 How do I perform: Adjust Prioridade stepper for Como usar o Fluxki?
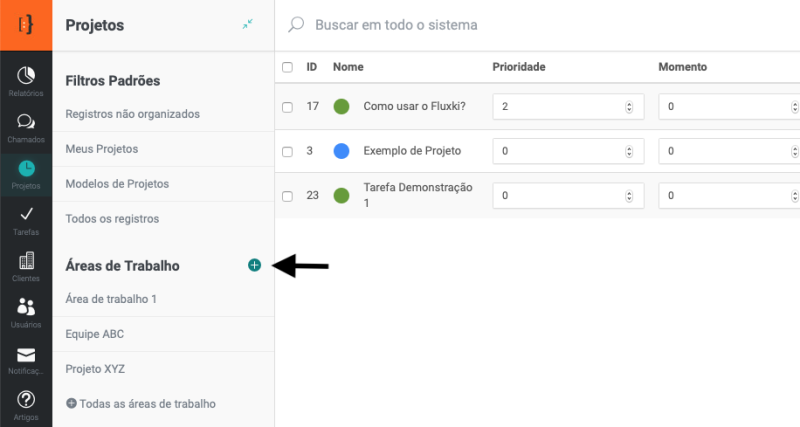629,107
